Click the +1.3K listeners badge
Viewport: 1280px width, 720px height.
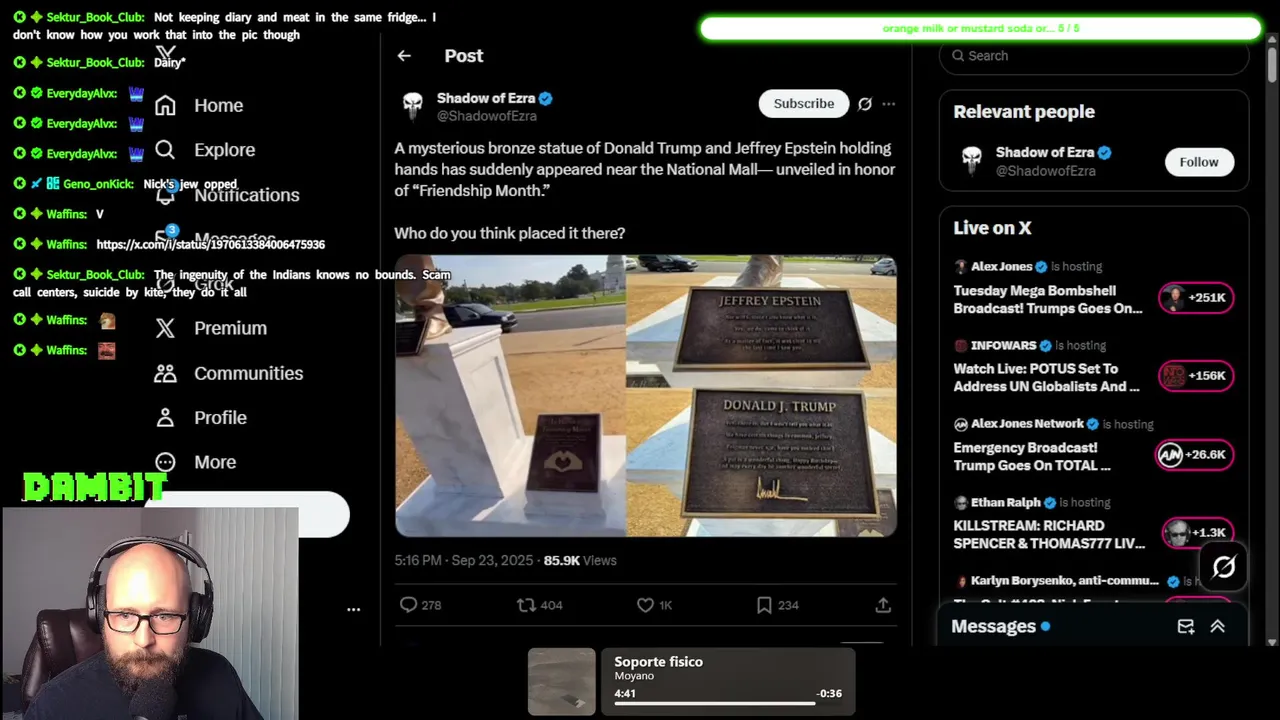(1197, 533)
